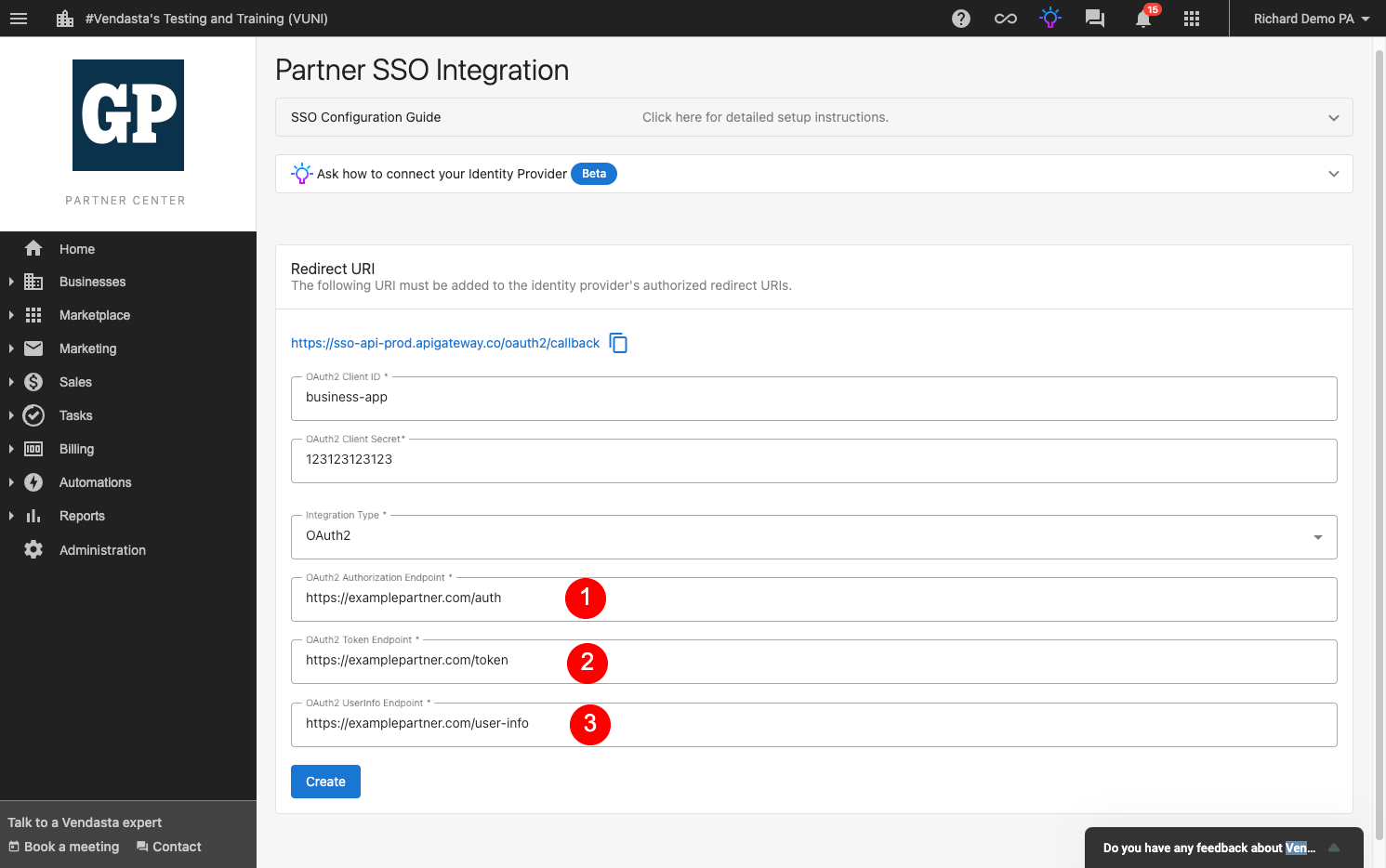Screen dimensions: 1386x868
Task: Expand the Reports submenu arrow
Action: (x=11, y=516)
